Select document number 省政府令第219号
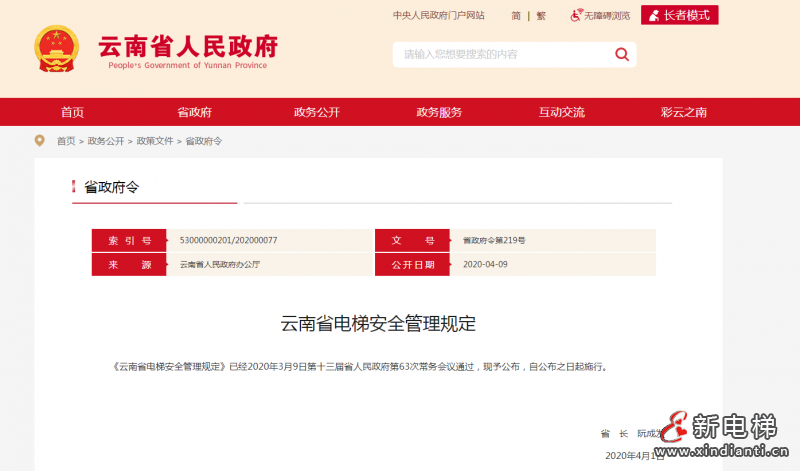The height and width of the screenshot is (471, 800). click(494, 240)
